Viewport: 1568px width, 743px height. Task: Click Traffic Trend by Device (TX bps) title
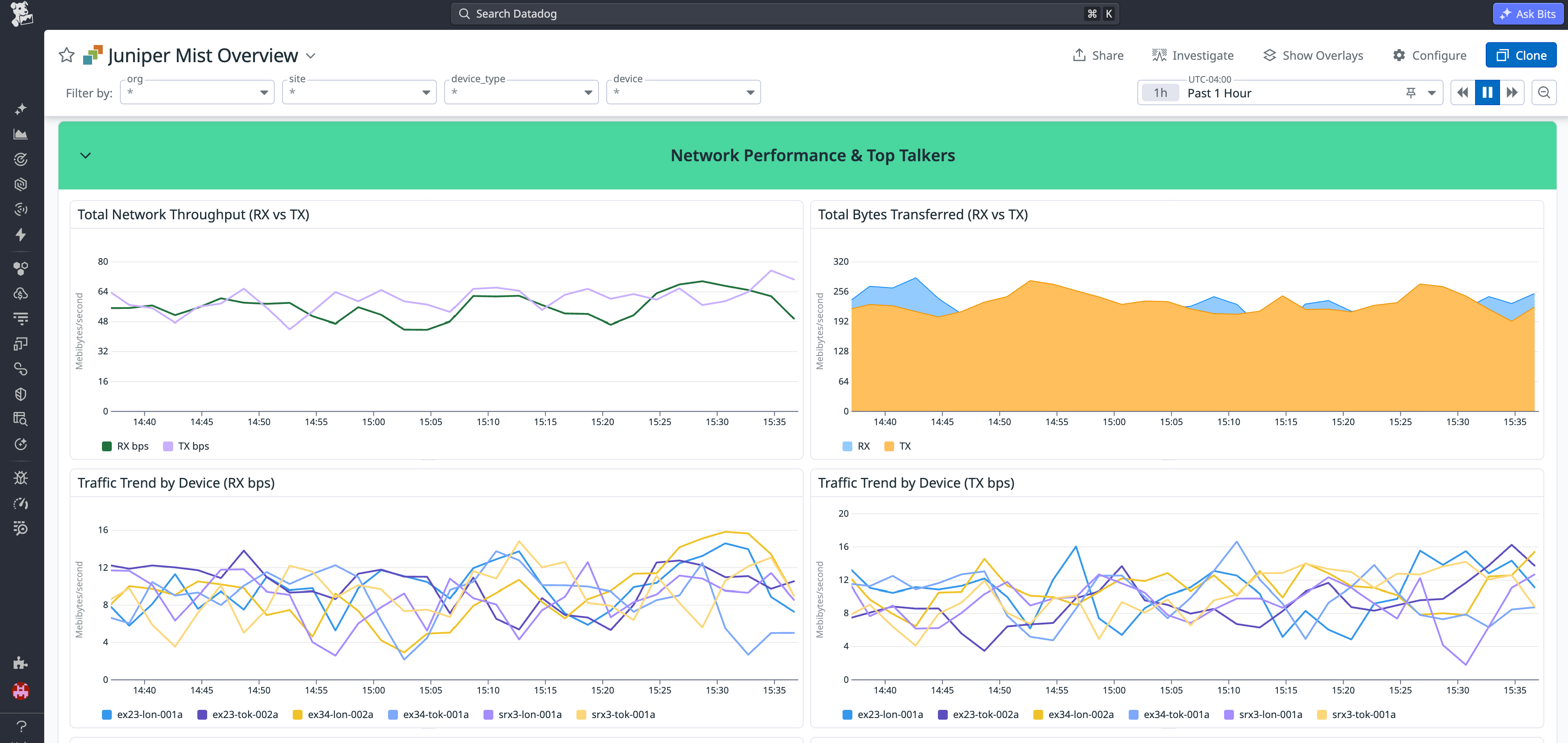pyautogui.click(x=916, y=482)
